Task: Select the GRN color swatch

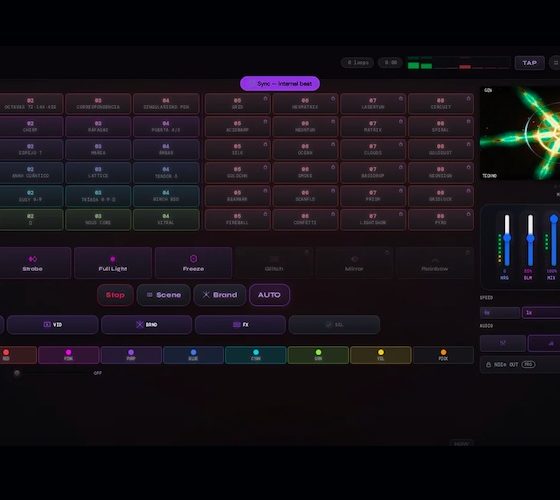Action: click(318, 355)
